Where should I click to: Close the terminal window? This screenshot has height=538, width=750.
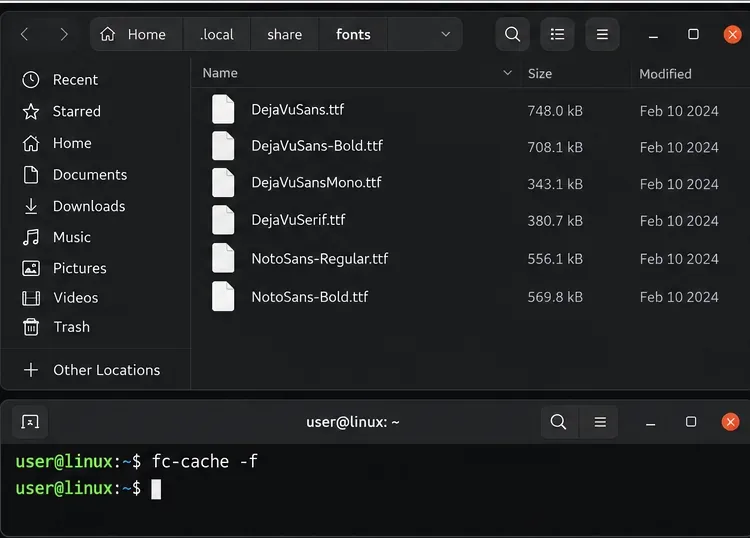click(730, 422)
